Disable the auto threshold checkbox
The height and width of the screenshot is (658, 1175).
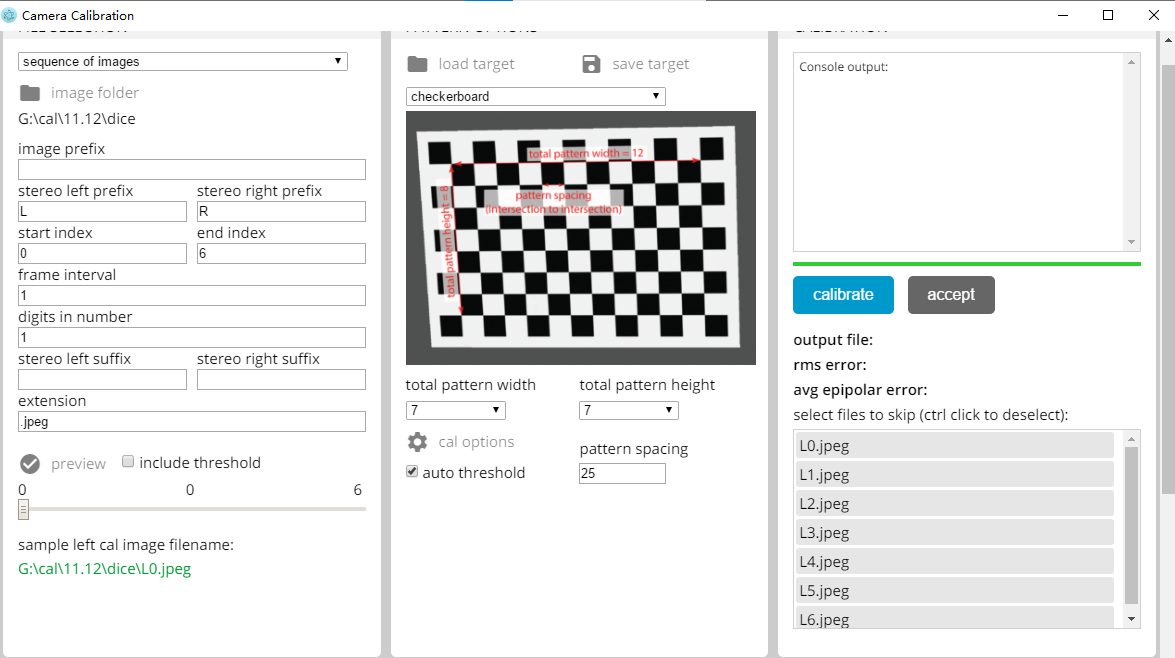click(411, 471)
